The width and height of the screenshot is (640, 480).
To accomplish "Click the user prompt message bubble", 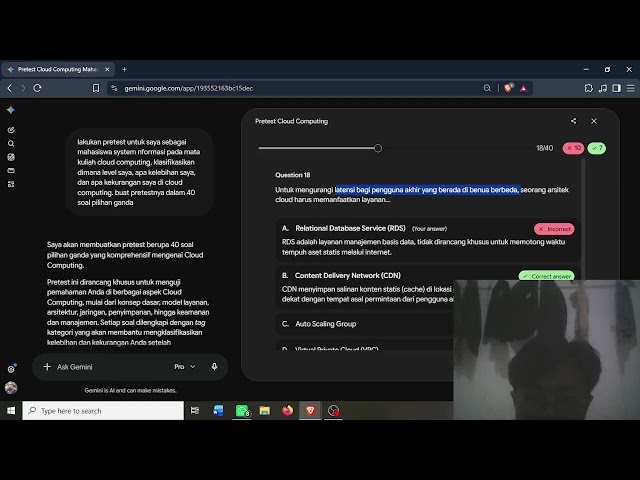I will pyautogui.click(x=139, y=172).
